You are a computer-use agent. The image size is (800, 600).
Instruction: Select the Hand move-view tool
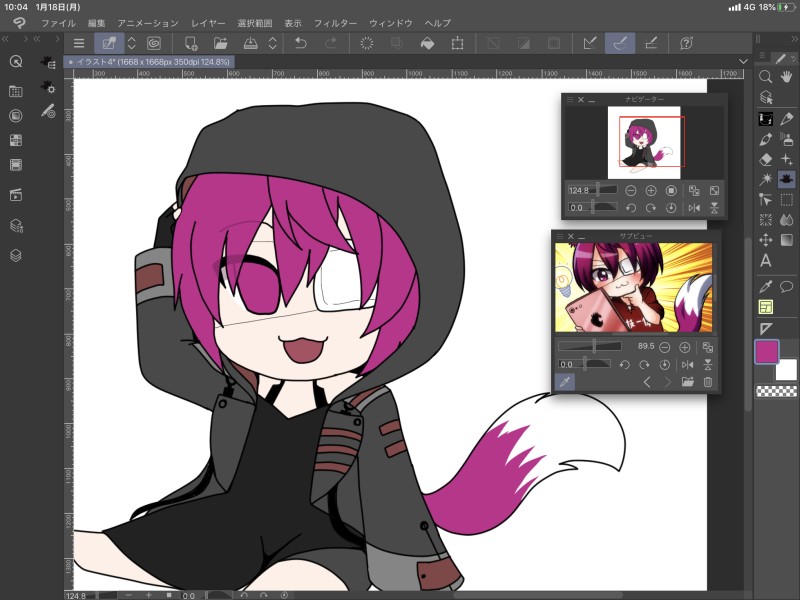pos(787,77)
